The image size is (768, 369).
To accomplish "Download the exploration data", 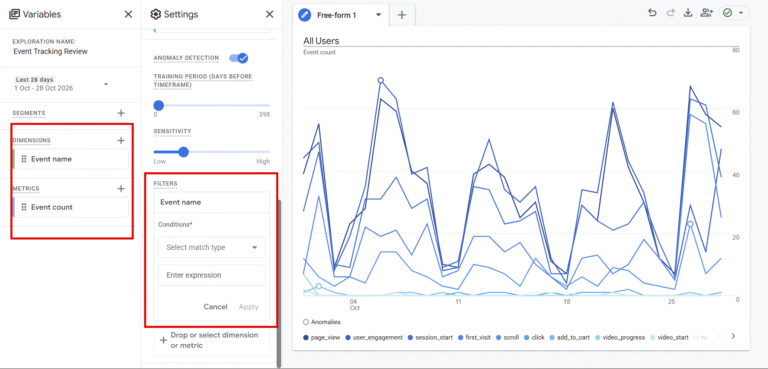I will (688, 13).
